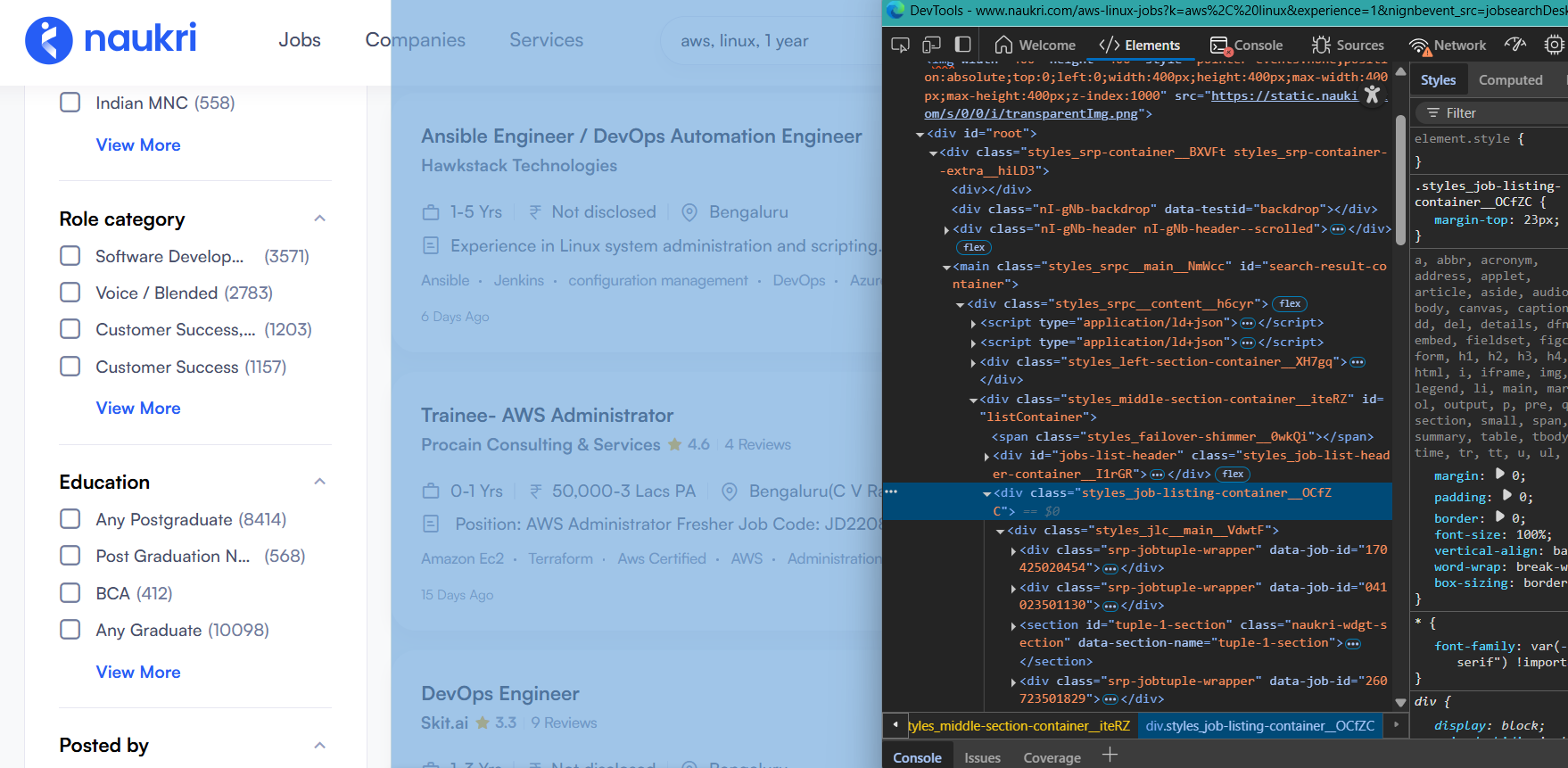Open the Trainee- AWS Administrator job title
This screenshot has height=768, width=1568.
(548, 416)
